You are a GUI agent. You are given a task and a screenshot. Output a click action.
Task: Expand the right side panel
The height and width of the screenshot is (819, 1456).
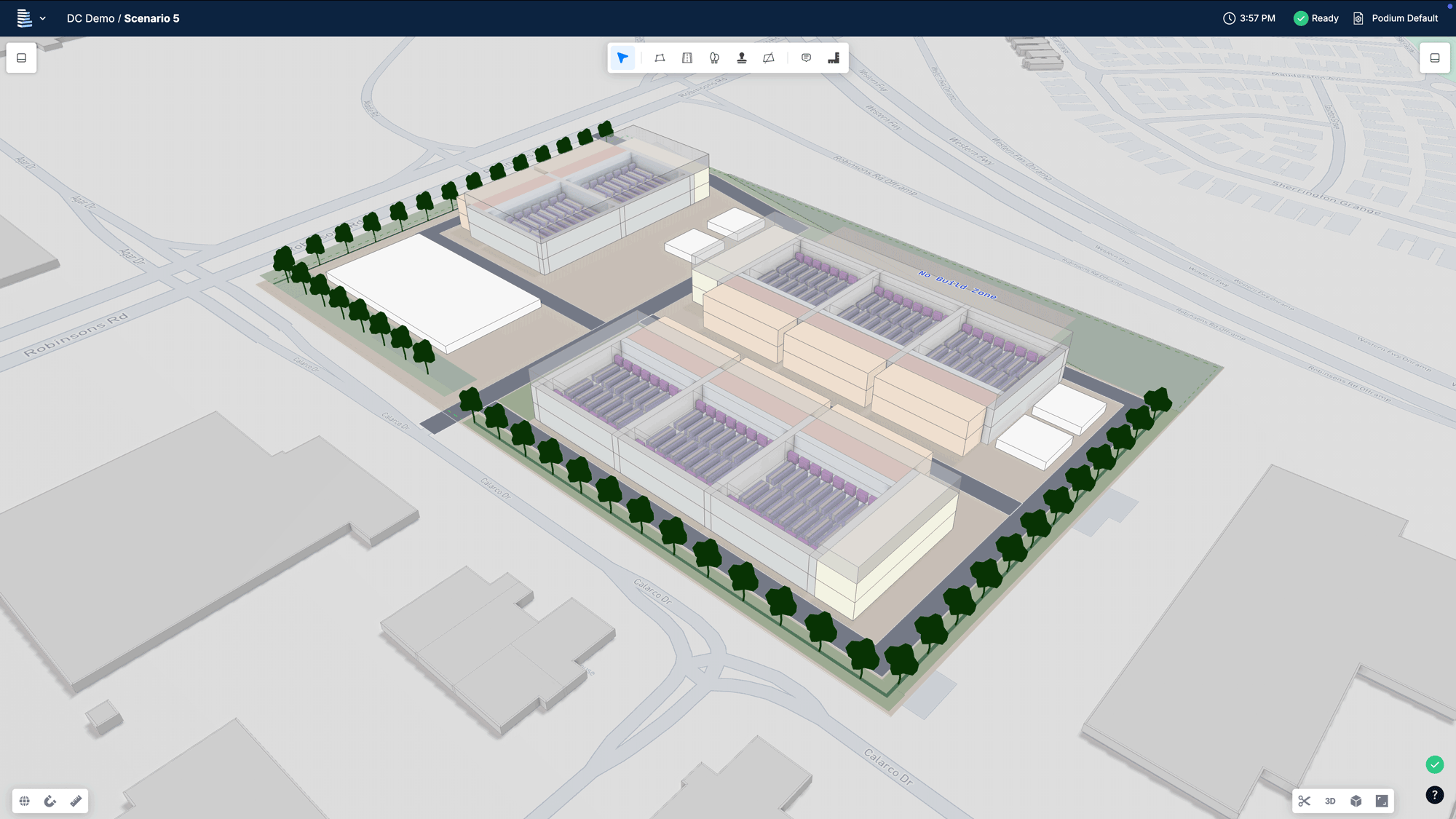tap(1435, 58)
